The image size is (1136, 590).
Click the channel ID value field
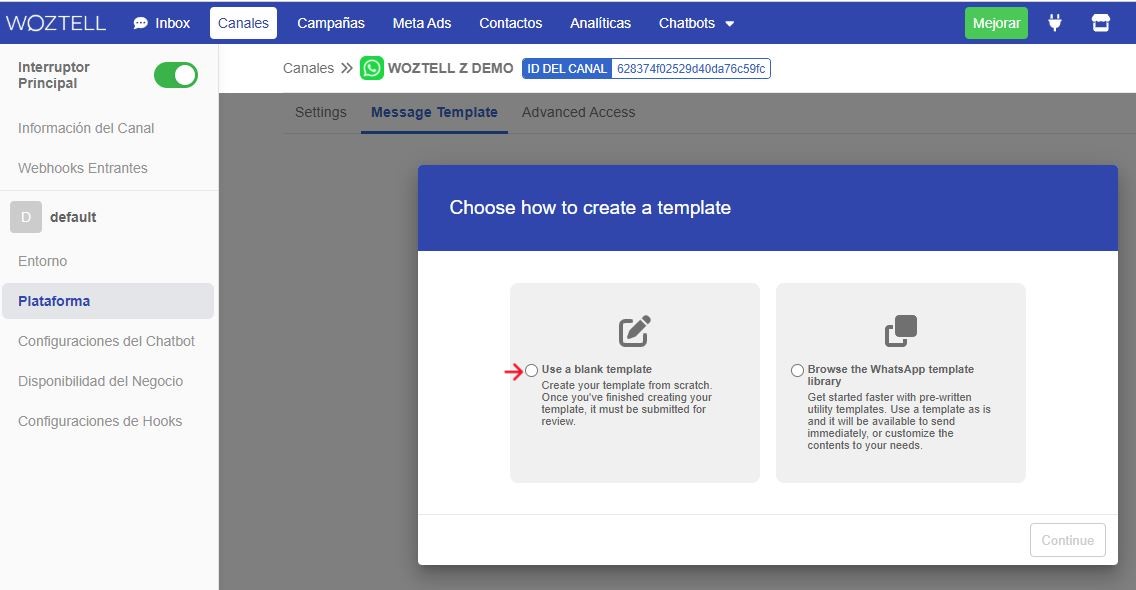tap(690, 69)
